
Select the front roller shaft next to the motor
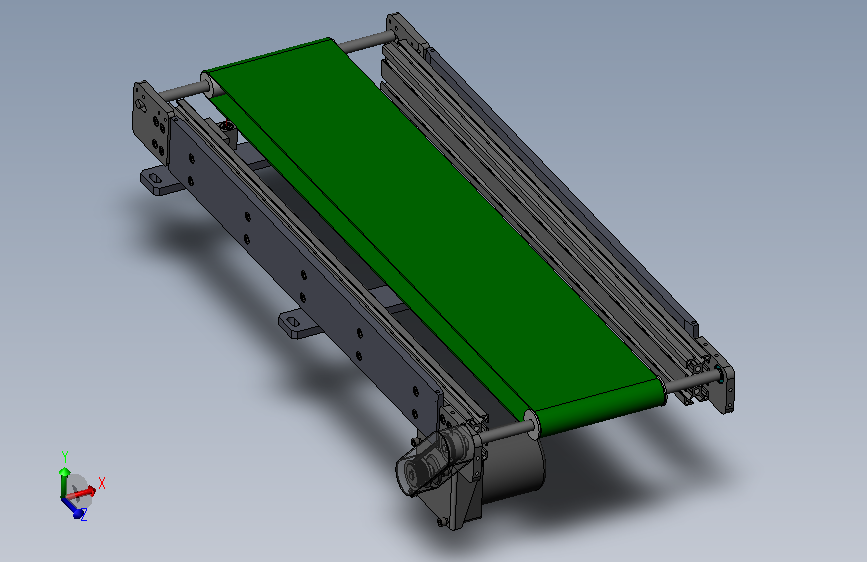click(506, 431)
